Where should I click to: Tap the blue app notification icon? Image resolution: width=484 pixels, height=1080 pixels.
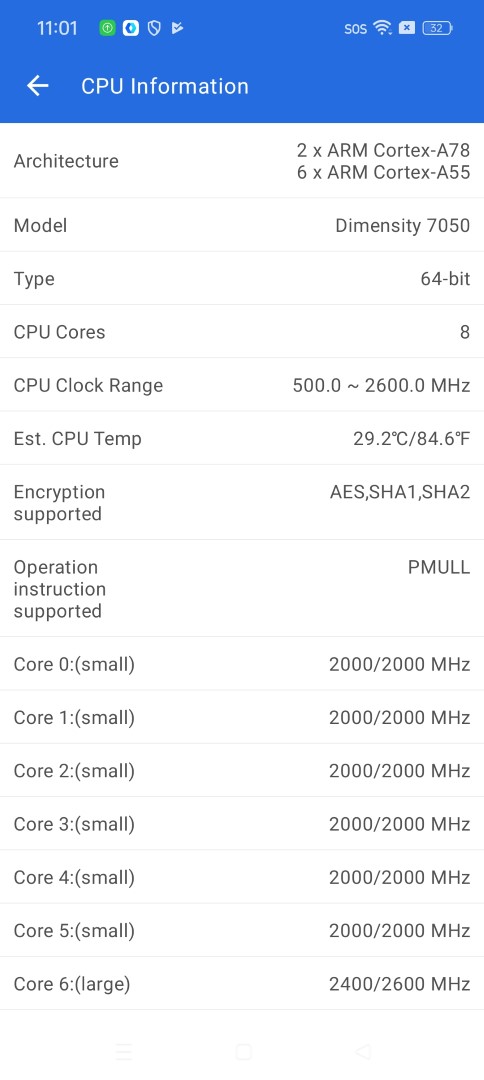coord(131,28)
